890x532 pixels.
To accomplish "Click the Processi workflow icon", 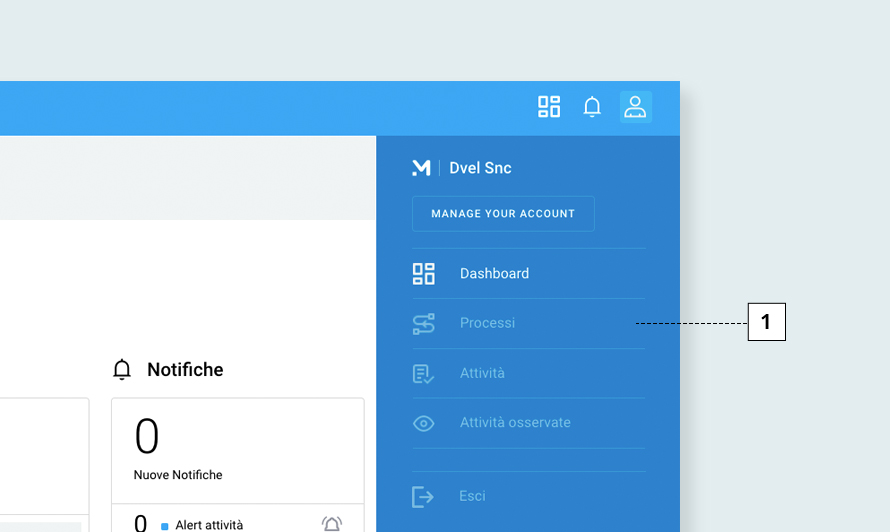I will [x=423, y=324].
